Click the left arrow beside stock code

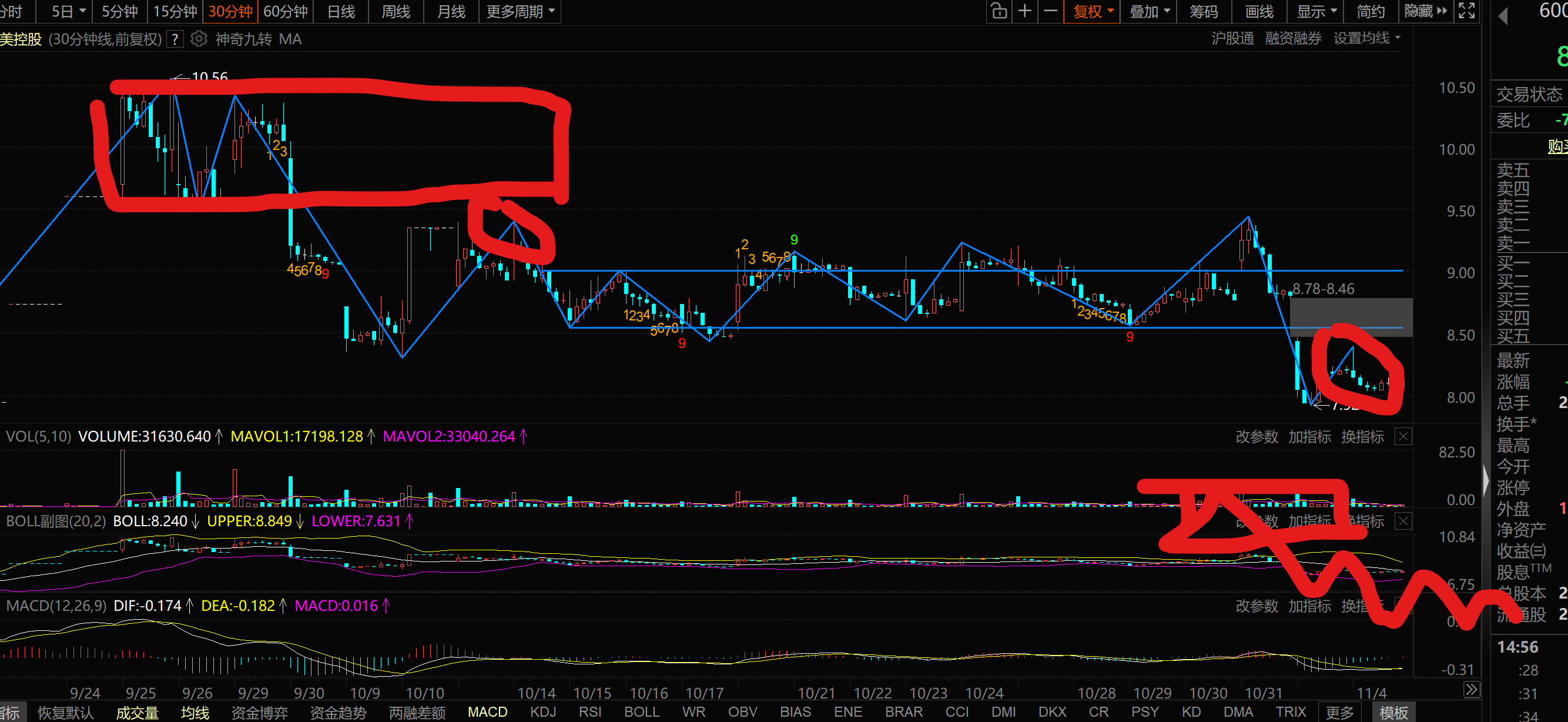coord(1503,16)
